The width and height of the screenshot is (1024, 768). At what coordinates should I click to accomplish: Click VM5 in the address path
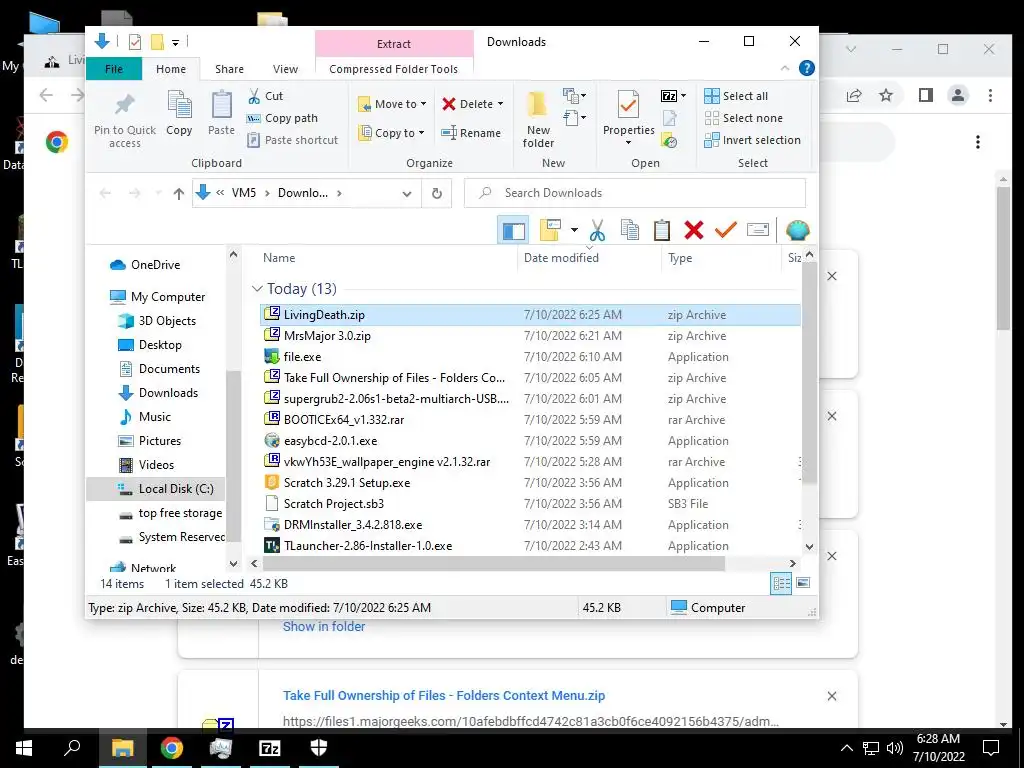tap(244, 193)
